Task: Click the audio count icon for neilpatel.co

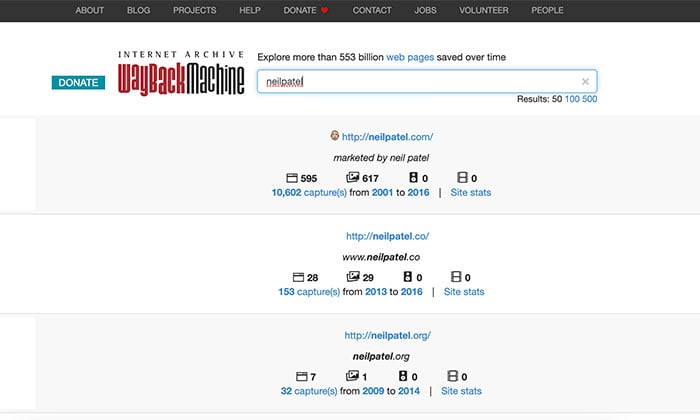Action: (x=408, y=277)
